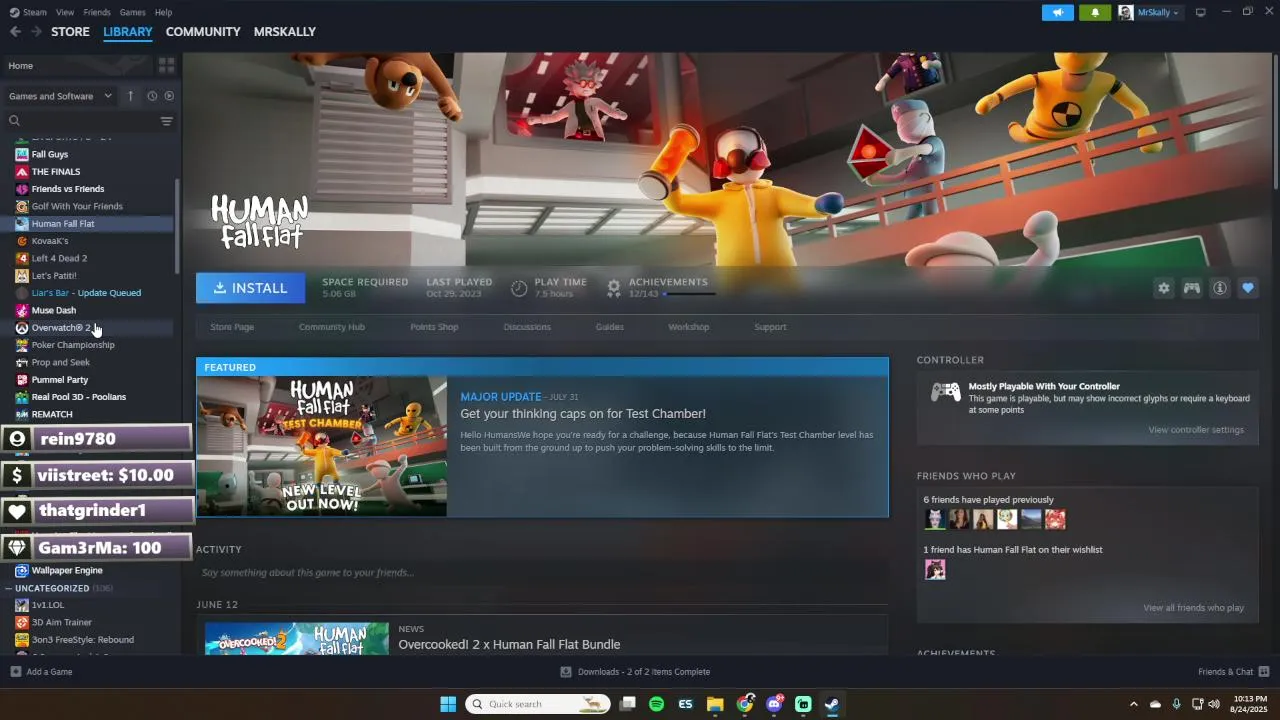The width and height of the screenshot is (1280, 720).
Task: Open the Help menu
Action: tap(163, 12)
